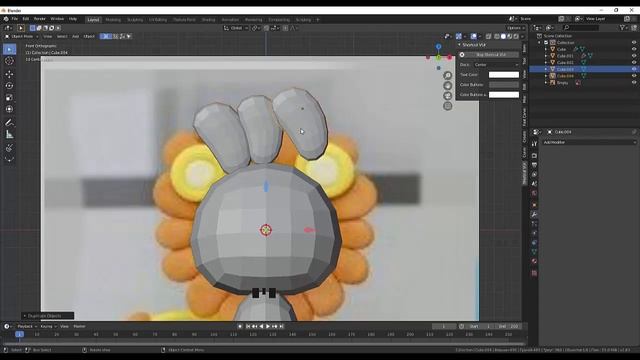Image resolution: width=640 pixels, height=360 pixels.
Task: Open the Global transform orientation dropdown
Action: point(236,28)
